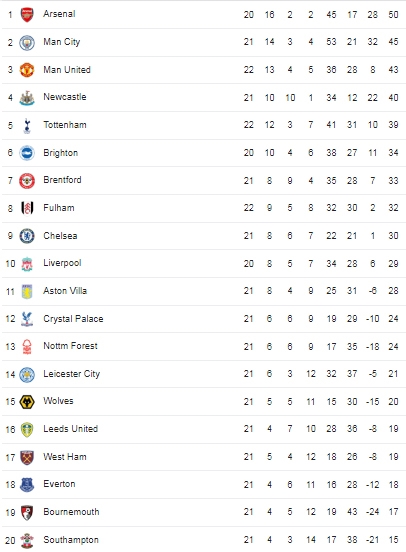Open the Fulham crest icon
Screen dimensions: 406x552
[27, 208]
